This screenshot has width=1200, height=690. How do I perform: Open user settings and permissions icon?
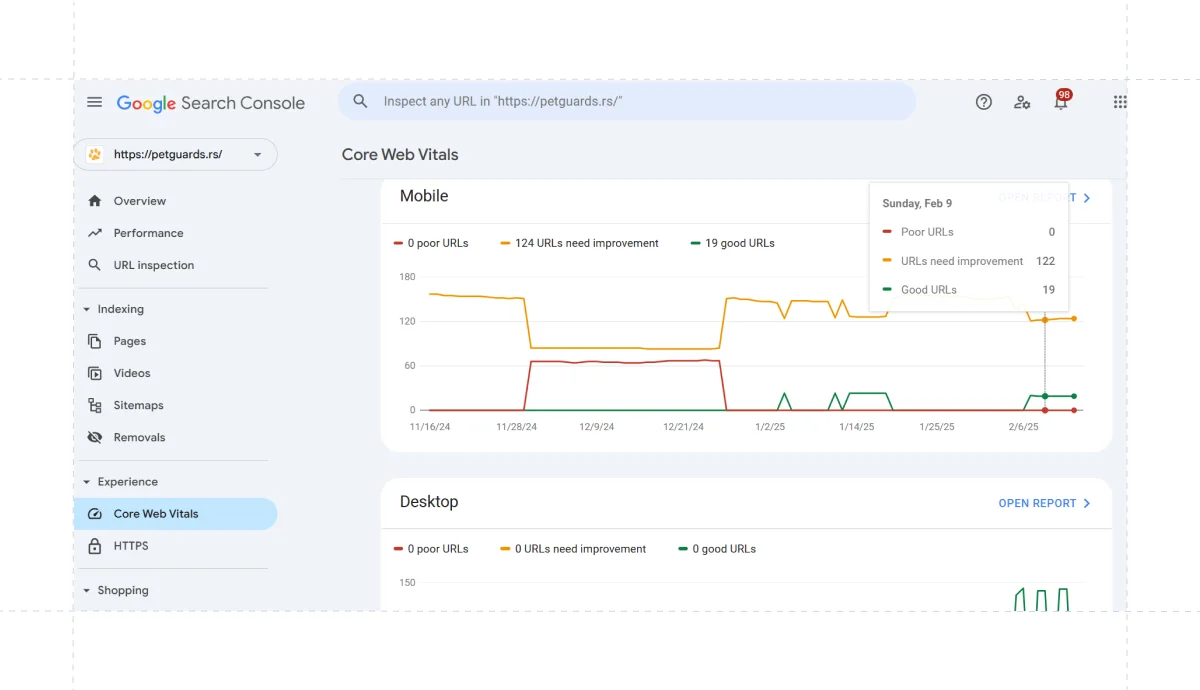click(x=1022, y=102)
